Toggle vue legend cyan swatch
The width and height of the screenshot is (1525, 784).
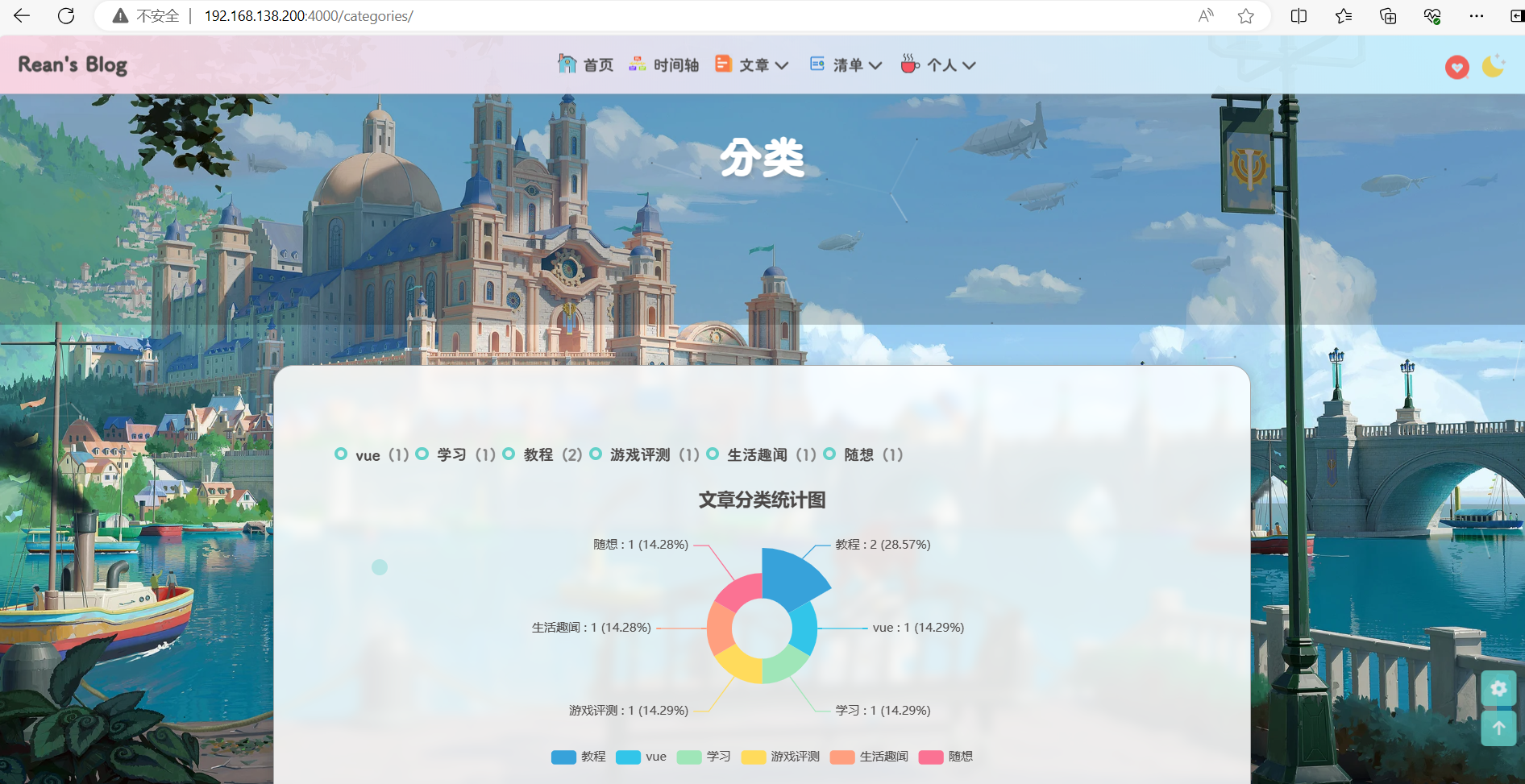(x=628, y=757)
